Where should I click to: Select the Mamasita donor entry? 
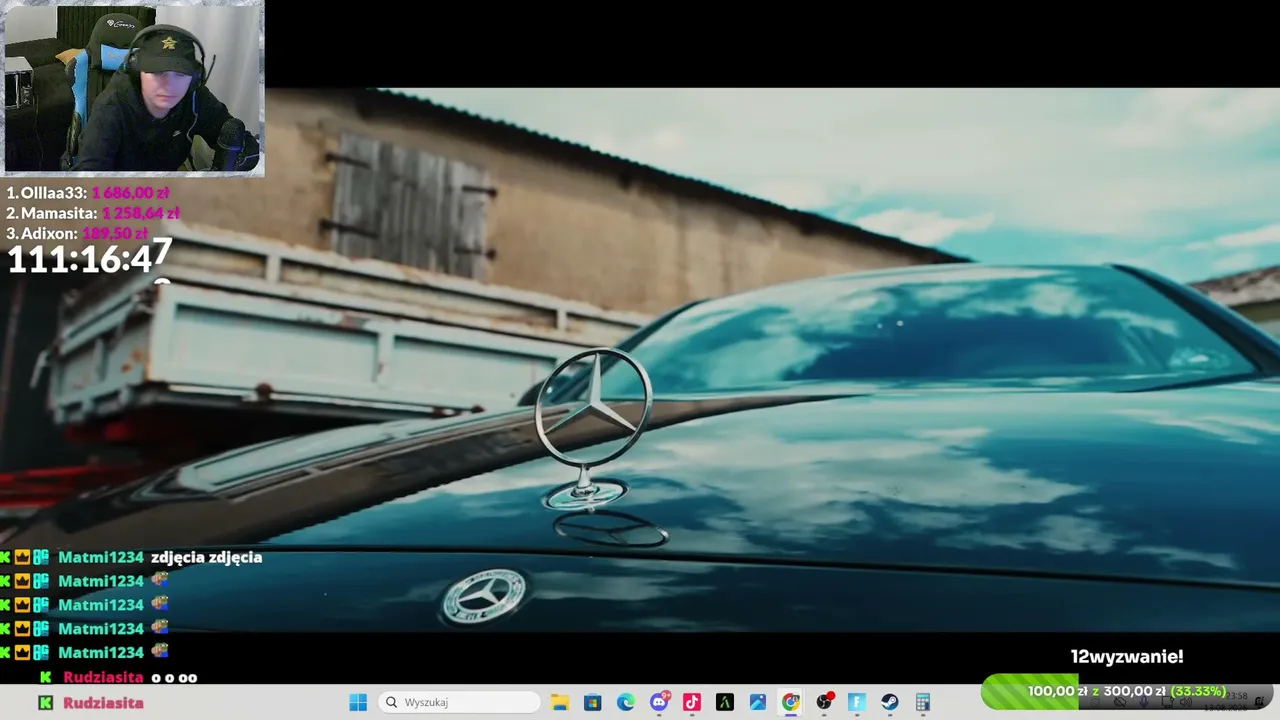pyautogui.click(x=93, y=213)
